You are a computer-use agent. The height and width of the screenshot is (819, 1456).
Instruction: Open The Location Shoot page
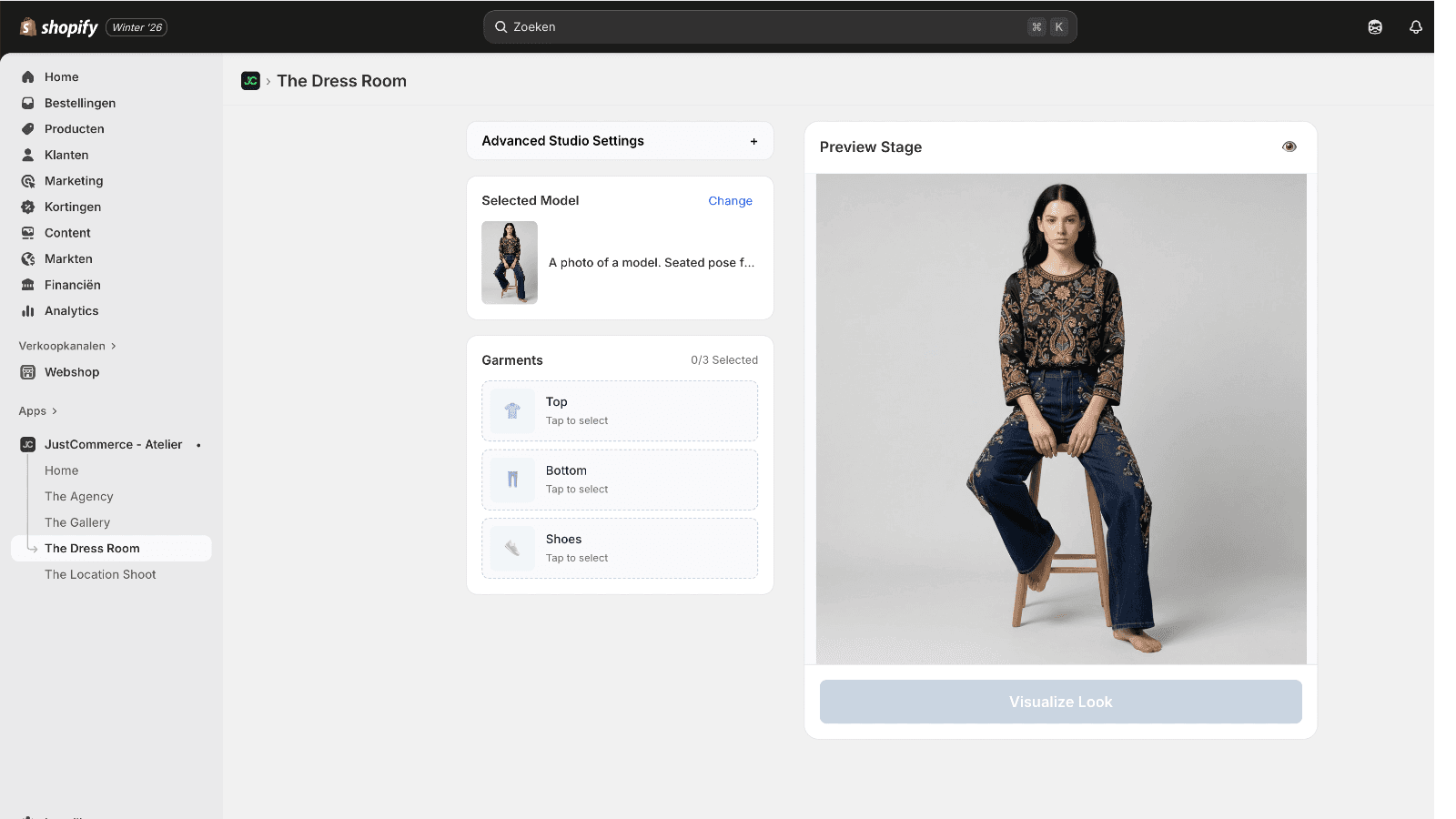point(100,574)
